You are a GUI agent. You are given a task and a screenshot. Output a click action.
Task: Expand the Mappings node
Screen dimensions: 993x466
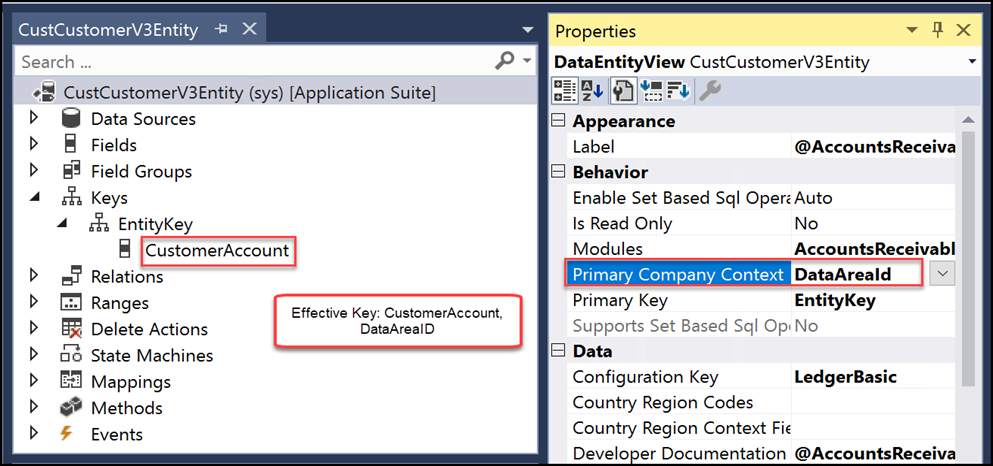pos(34,381)
